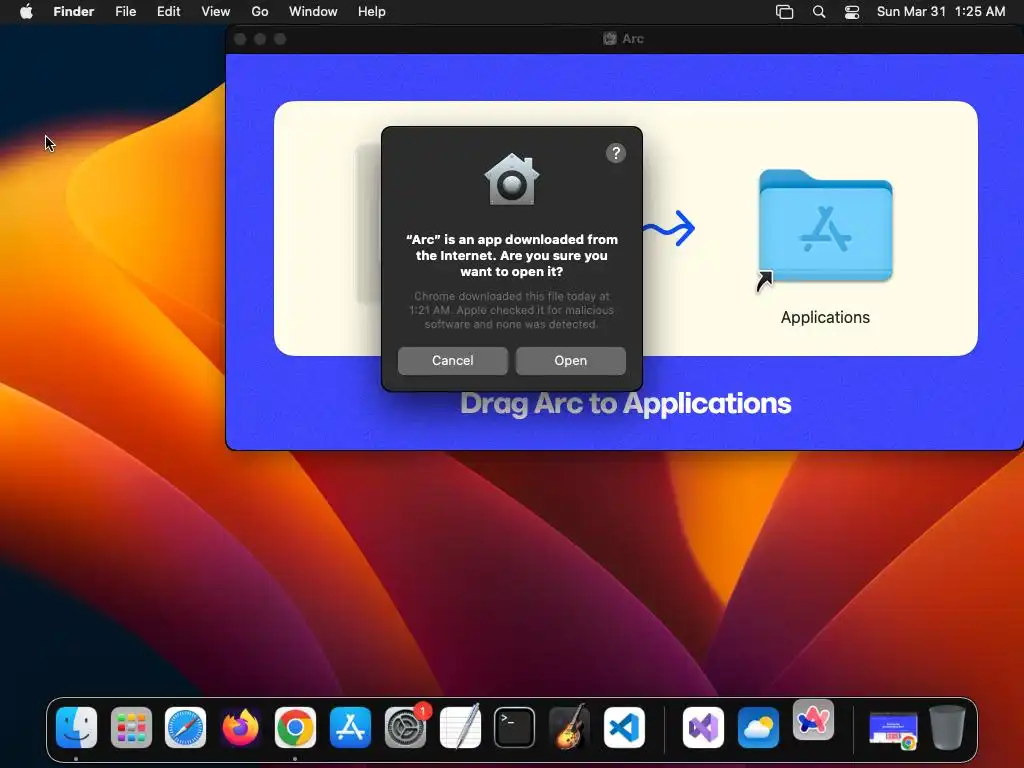Image resolution: width=1024 pixels, height=768 pixels.
Task: Open the Finder menu
Action: point(74,12)
